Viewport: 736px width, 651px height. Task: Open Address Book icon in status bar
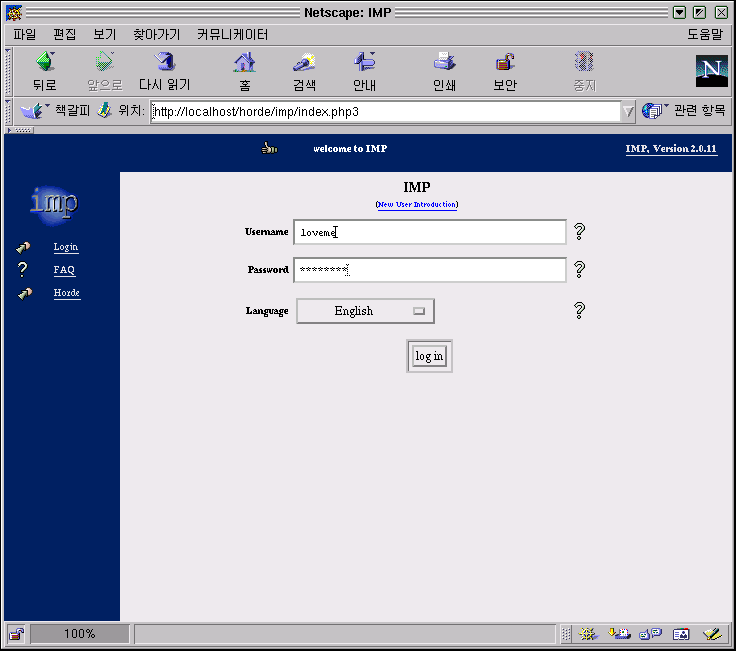[x=681, y=634]
